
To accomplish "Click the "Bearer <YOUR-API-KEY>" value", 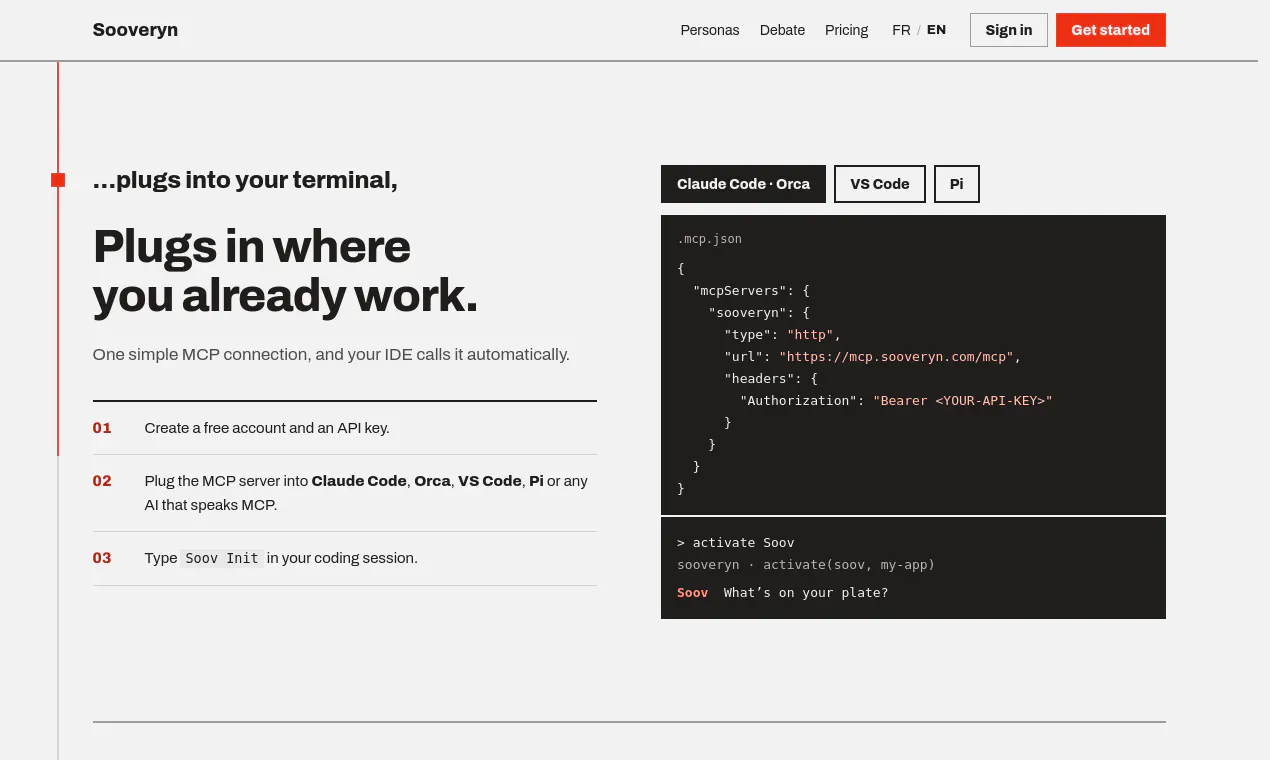I will coord(963,401).
